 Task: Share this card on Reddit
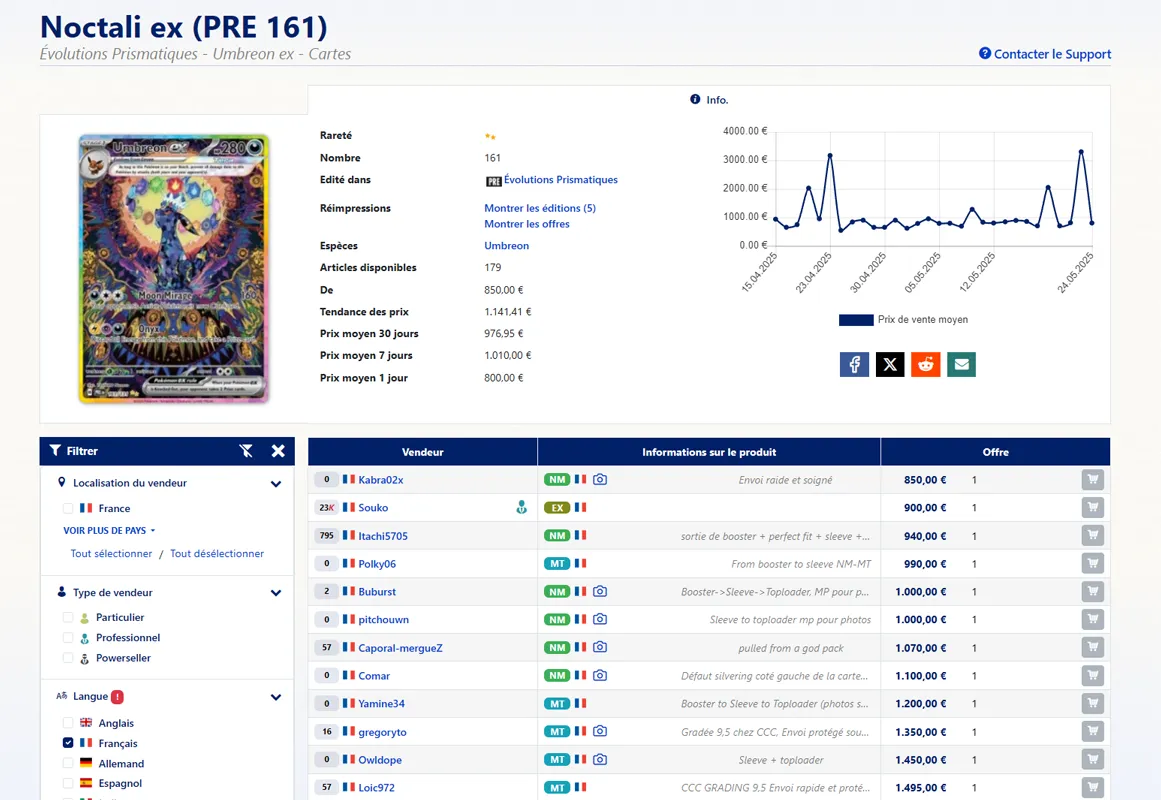(926, 364)
